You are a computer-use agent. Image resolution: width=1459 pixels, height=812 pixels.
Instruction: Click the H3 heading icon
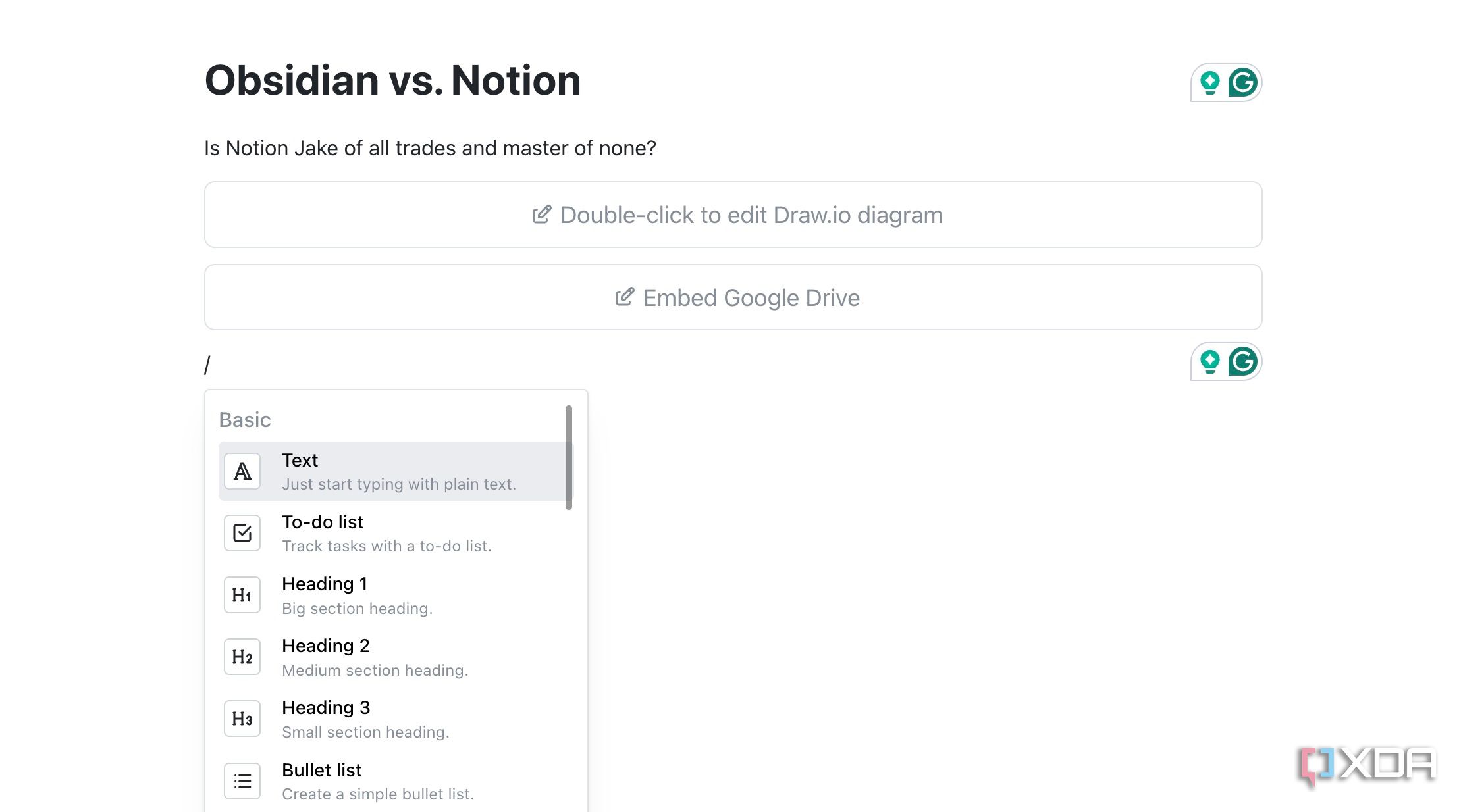242,719
